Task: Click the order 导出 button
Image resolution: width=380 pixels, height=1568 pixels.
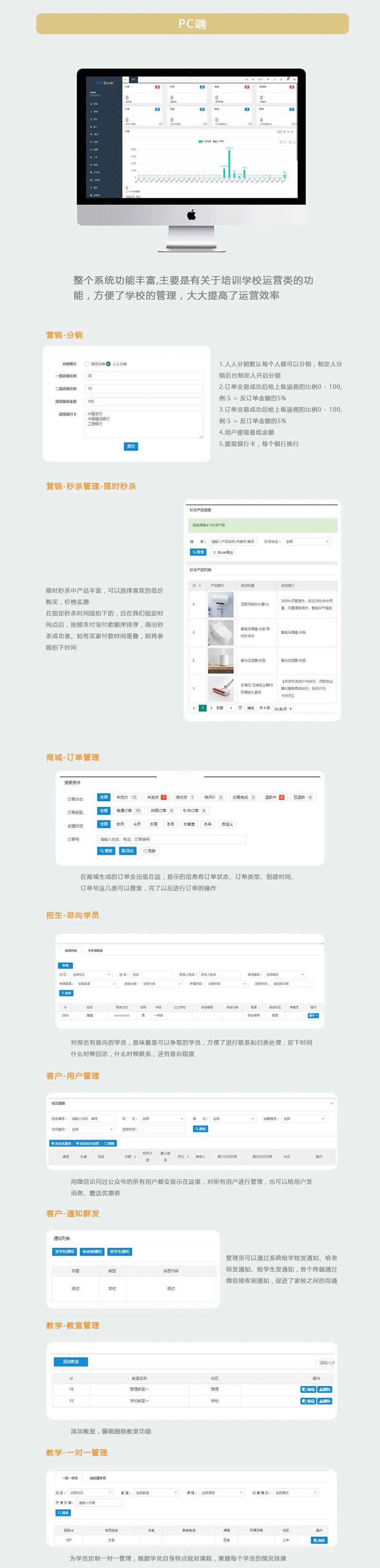Action: click(x=128, y=851)
